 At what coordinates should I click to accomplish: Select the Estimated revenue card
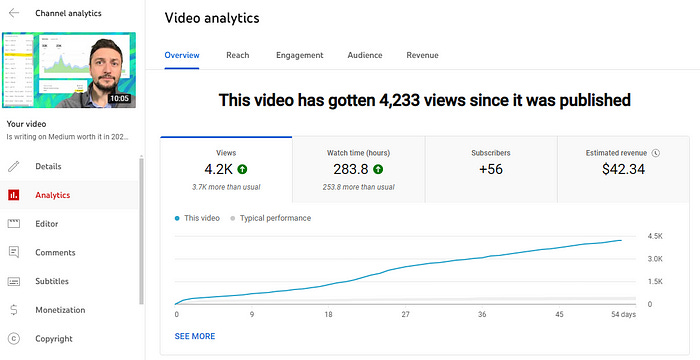click(623, 170)
